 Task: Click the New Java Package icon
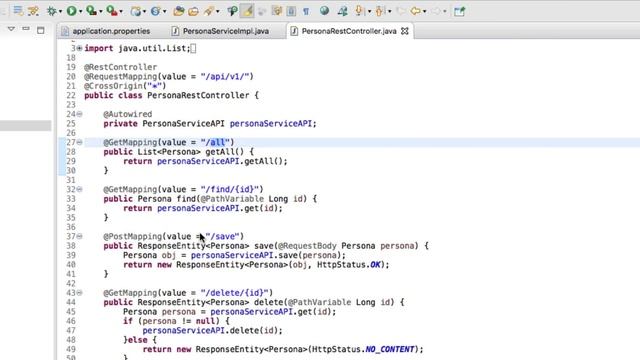[x=136, y=11]
